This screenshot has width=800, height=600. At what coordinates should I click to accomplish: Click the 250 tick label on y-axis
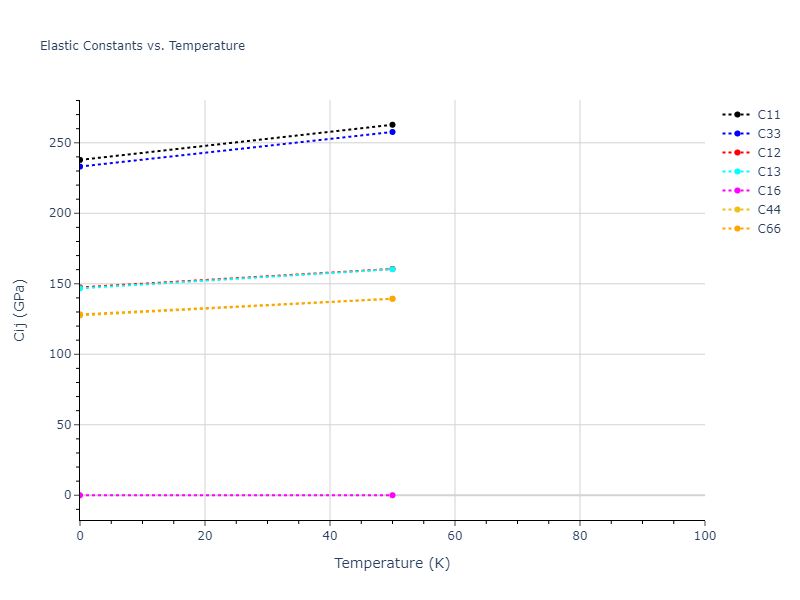click(62, 143)
